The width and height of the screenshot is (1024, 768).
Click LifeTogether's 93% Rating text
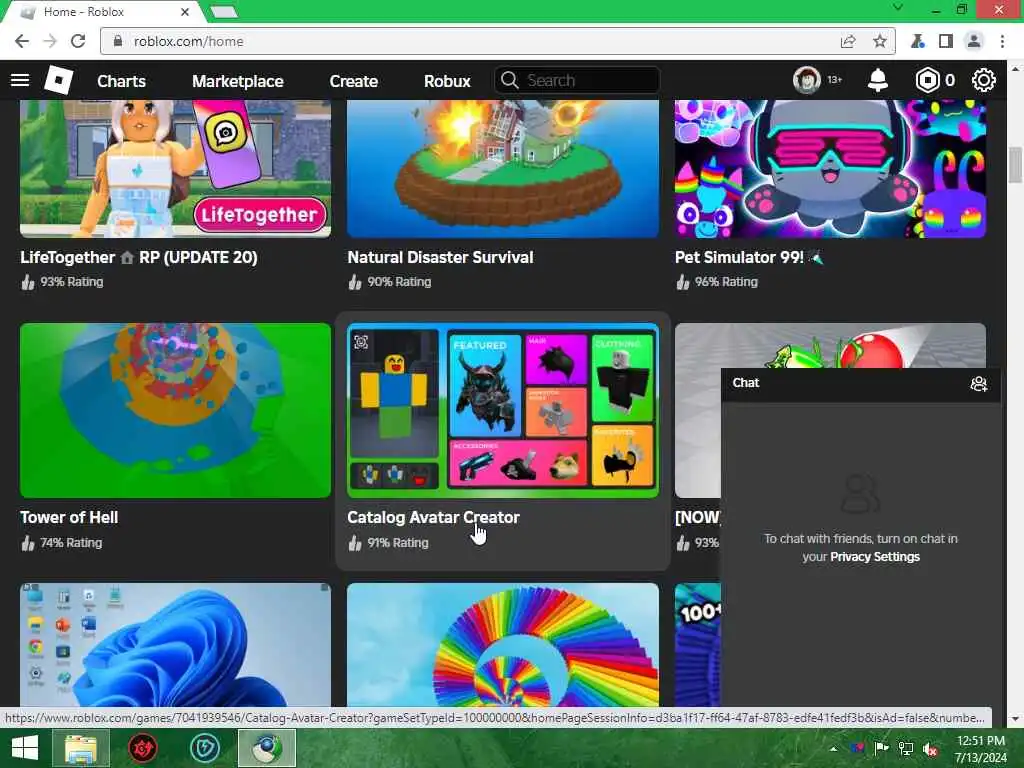(72, 282)
